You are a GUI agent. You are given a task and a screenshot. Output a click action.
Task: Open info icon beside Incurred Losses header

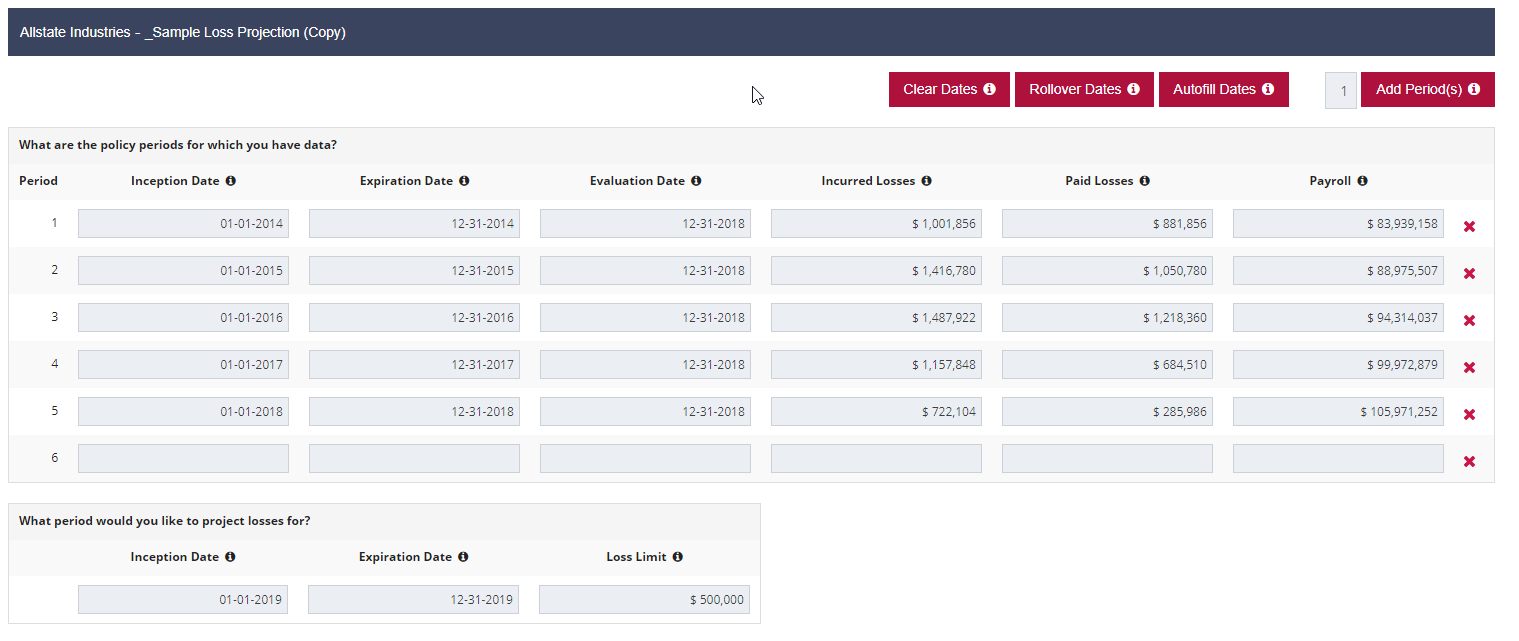coord(926,181)
